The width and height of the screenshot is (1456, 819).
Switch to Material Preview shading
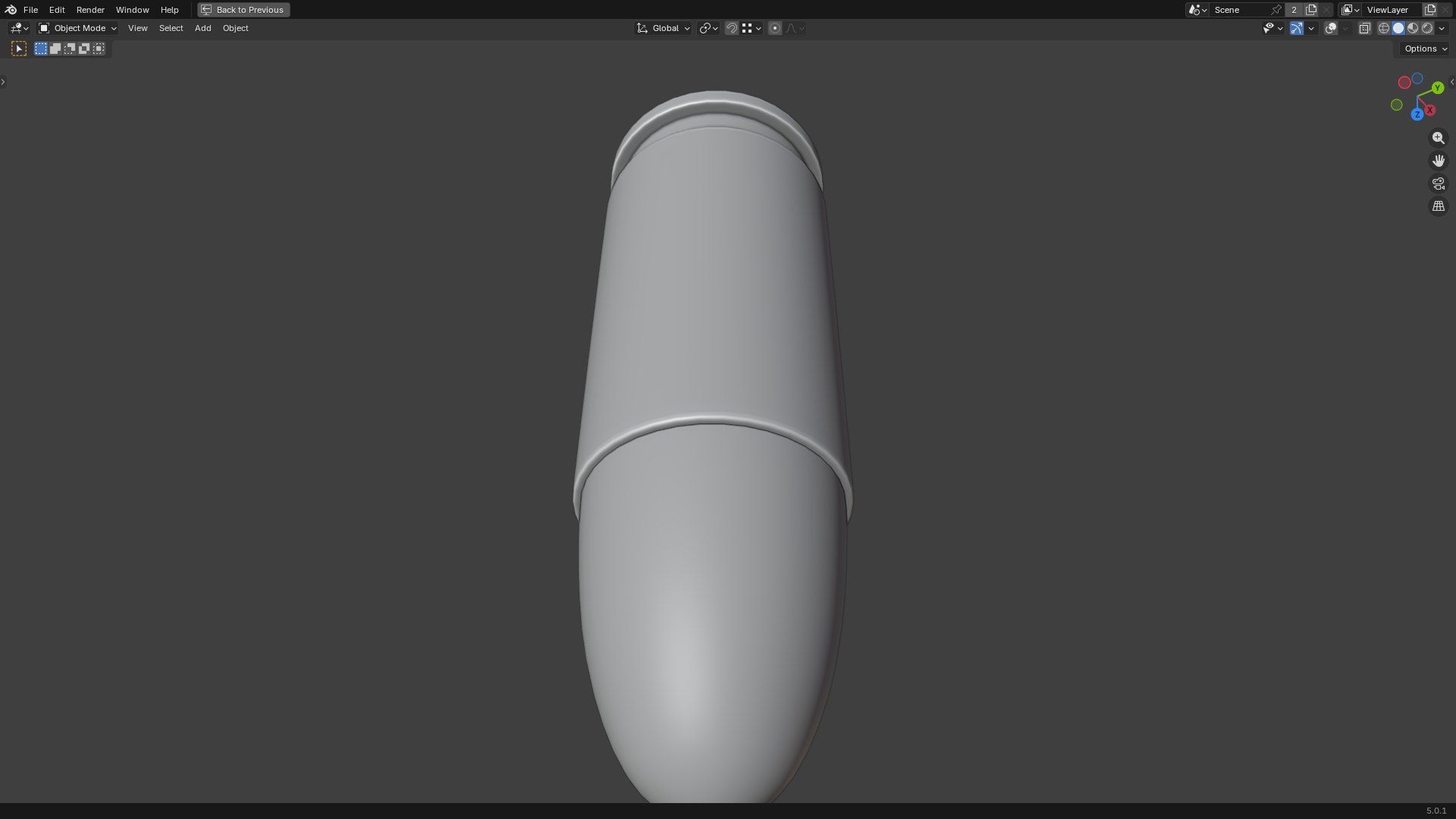(1413, 28)
